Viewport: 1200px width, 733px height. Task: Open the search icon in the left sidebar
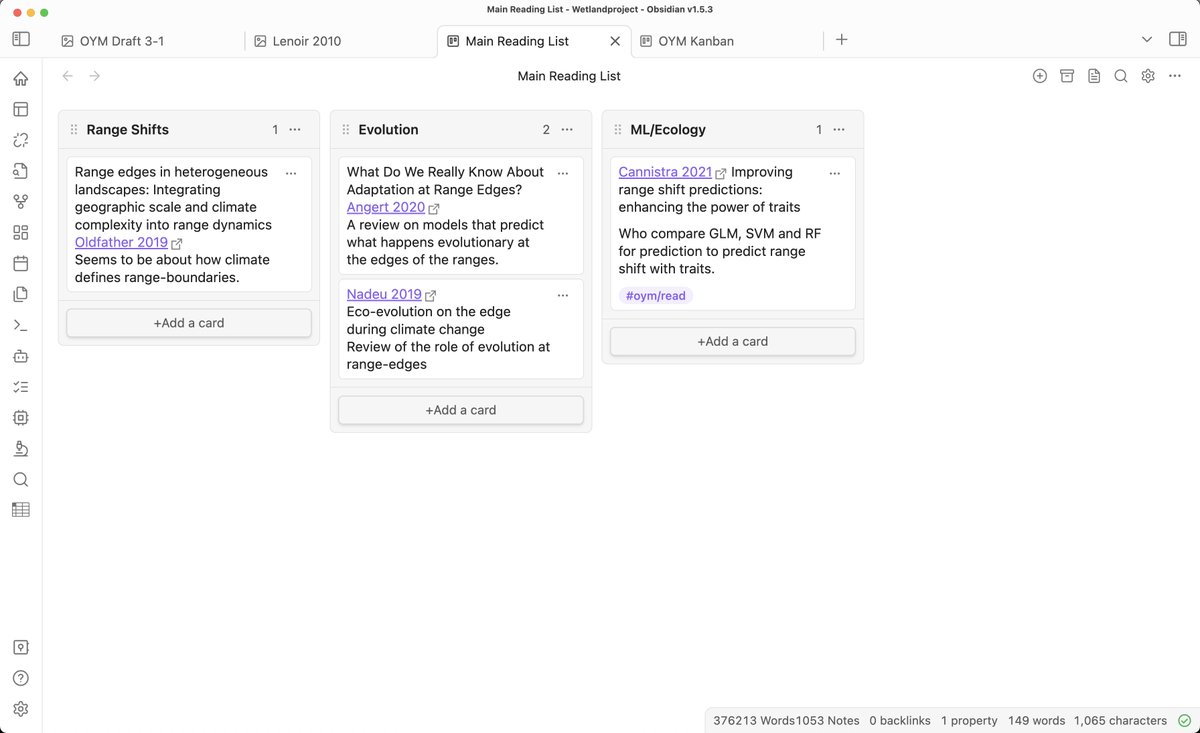tap(21, 479)
